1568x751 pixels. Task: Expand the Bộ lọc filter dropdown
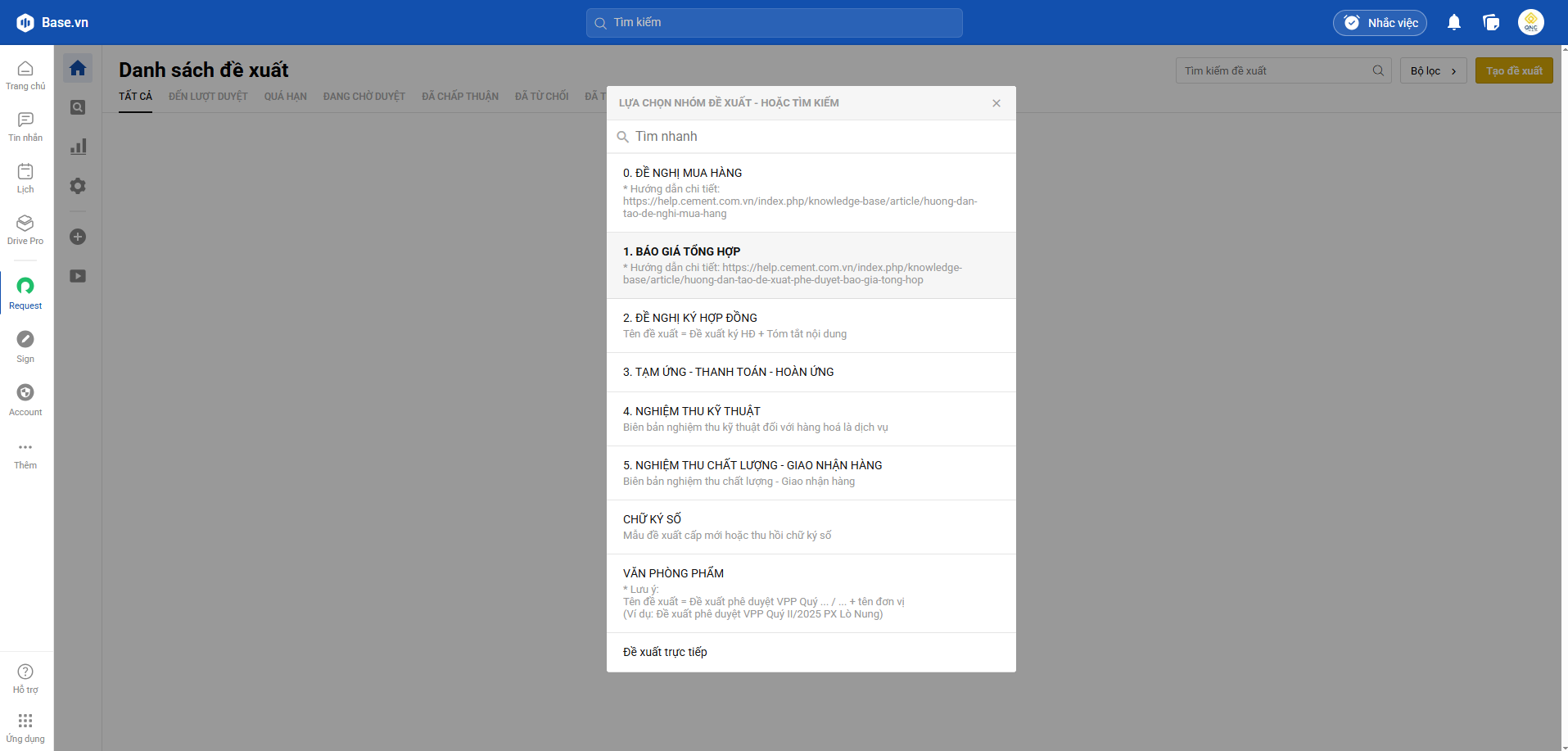coord(1432,71)
